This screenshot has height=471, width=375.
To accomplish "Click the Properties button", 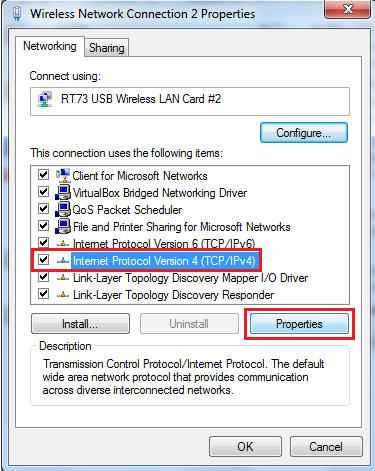I will click(x=299, y=324).
